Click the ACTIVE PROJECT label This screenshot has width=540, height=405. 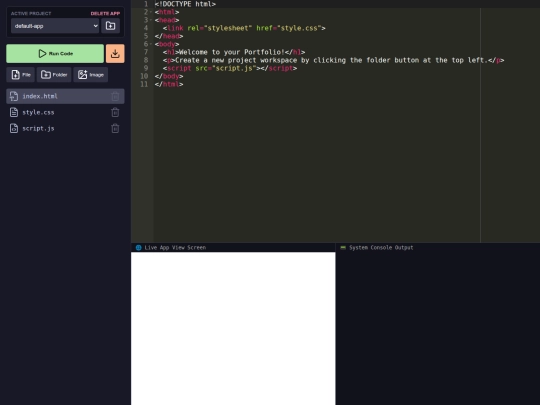(31, 13)
